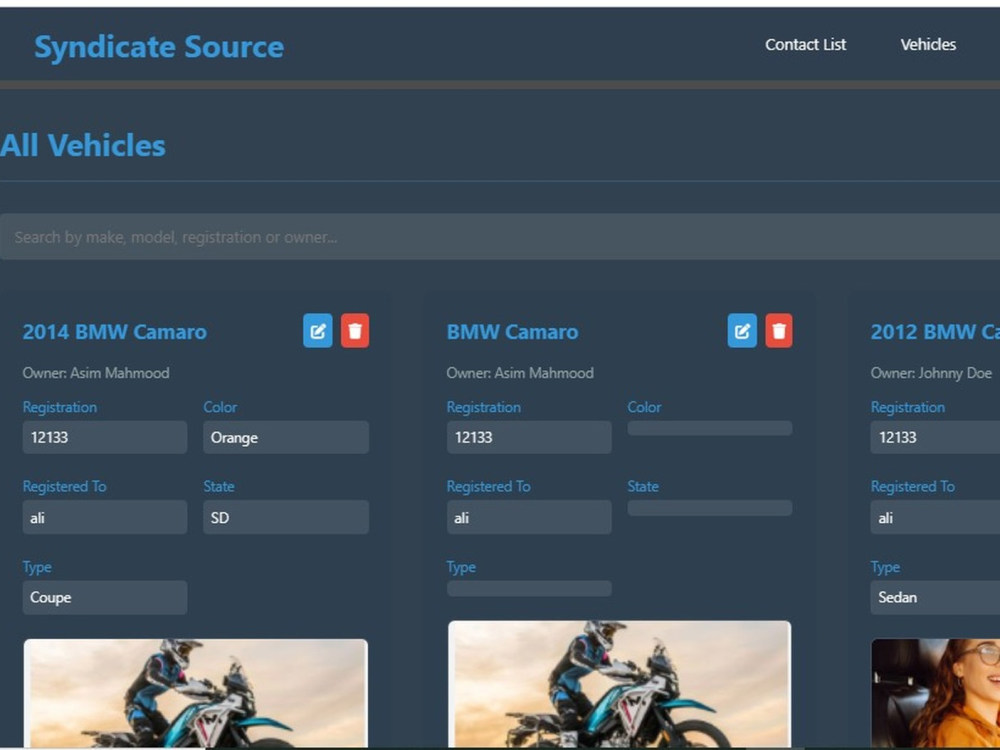Click the edit icon beside the untitled-year BMW Camaro
Viewport: 1000px width, 750px height.
coord(742,330)
